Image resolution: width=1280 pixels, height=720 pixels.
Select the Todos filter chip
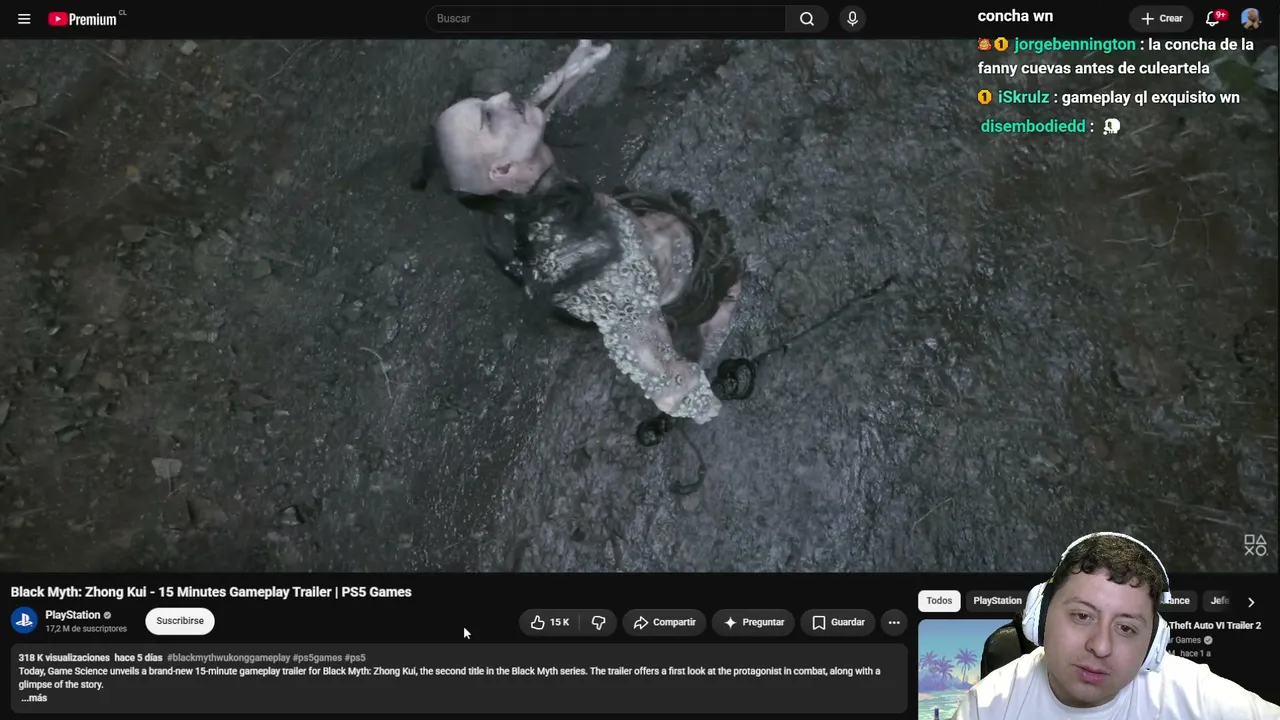click(939, 601)
